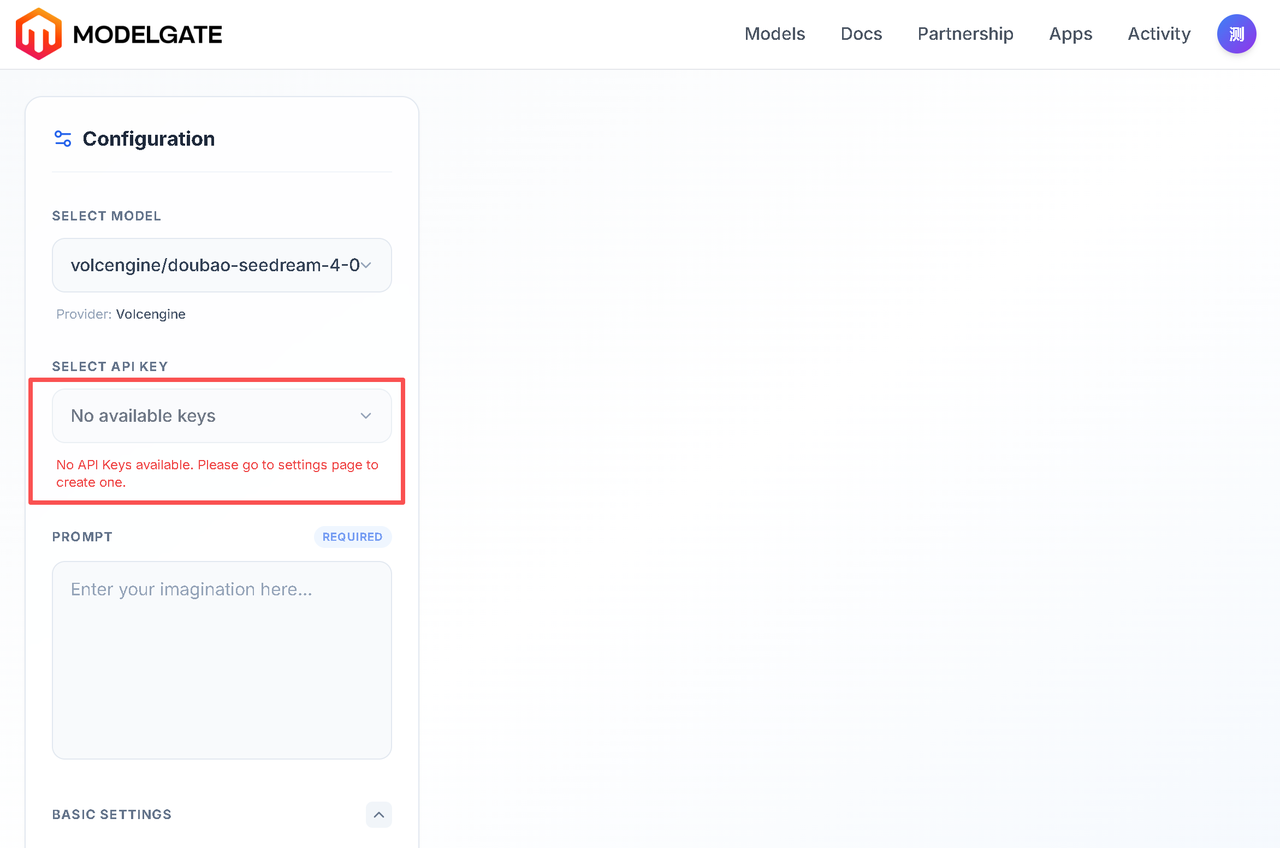Click the MODELGATE wordmark text
This screenshot has width=1280, height=848.
pyautogui.click(x=148, y=35)
